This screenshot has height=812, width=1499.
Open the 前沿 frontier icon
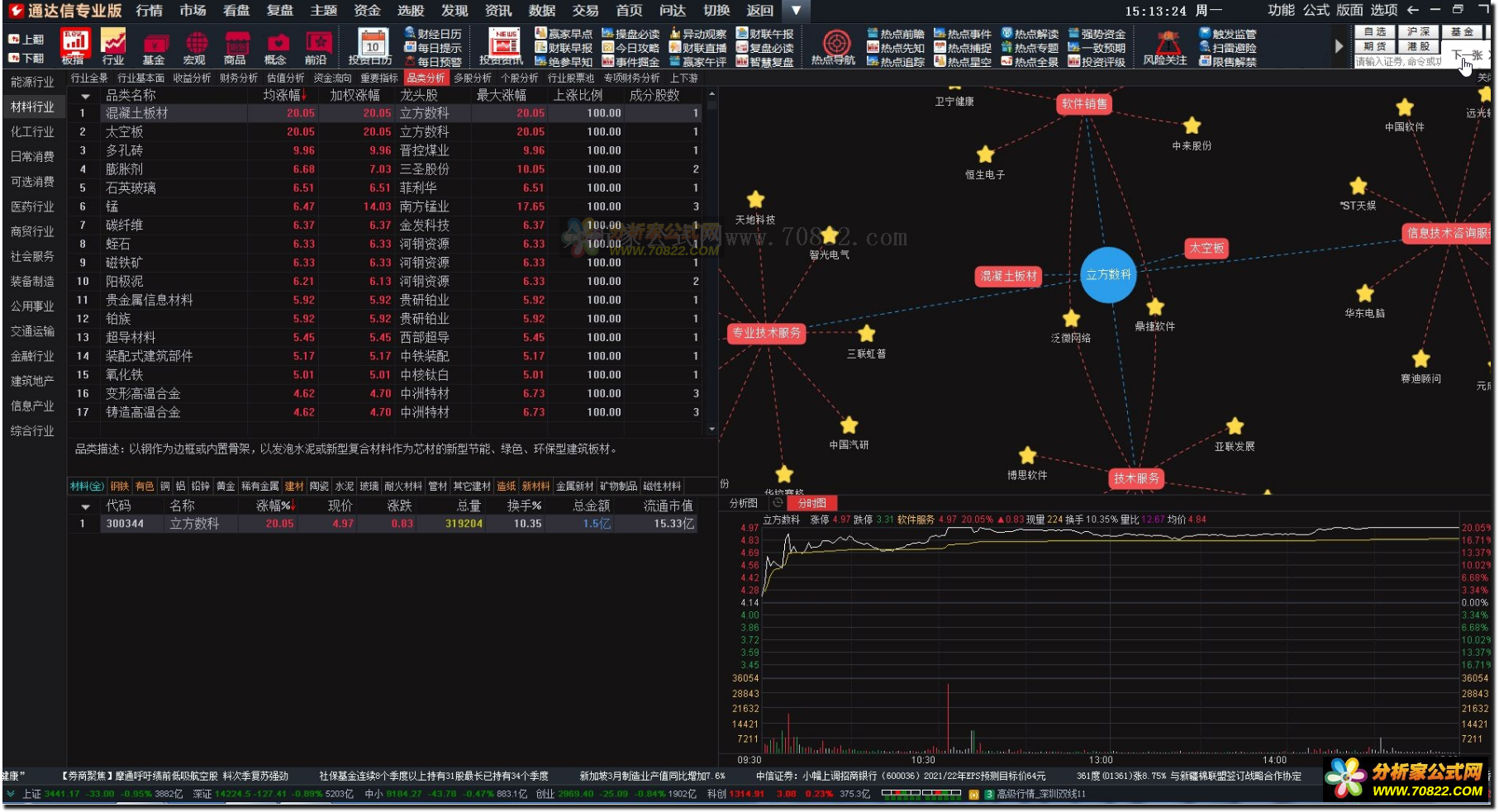coord(317,48)
